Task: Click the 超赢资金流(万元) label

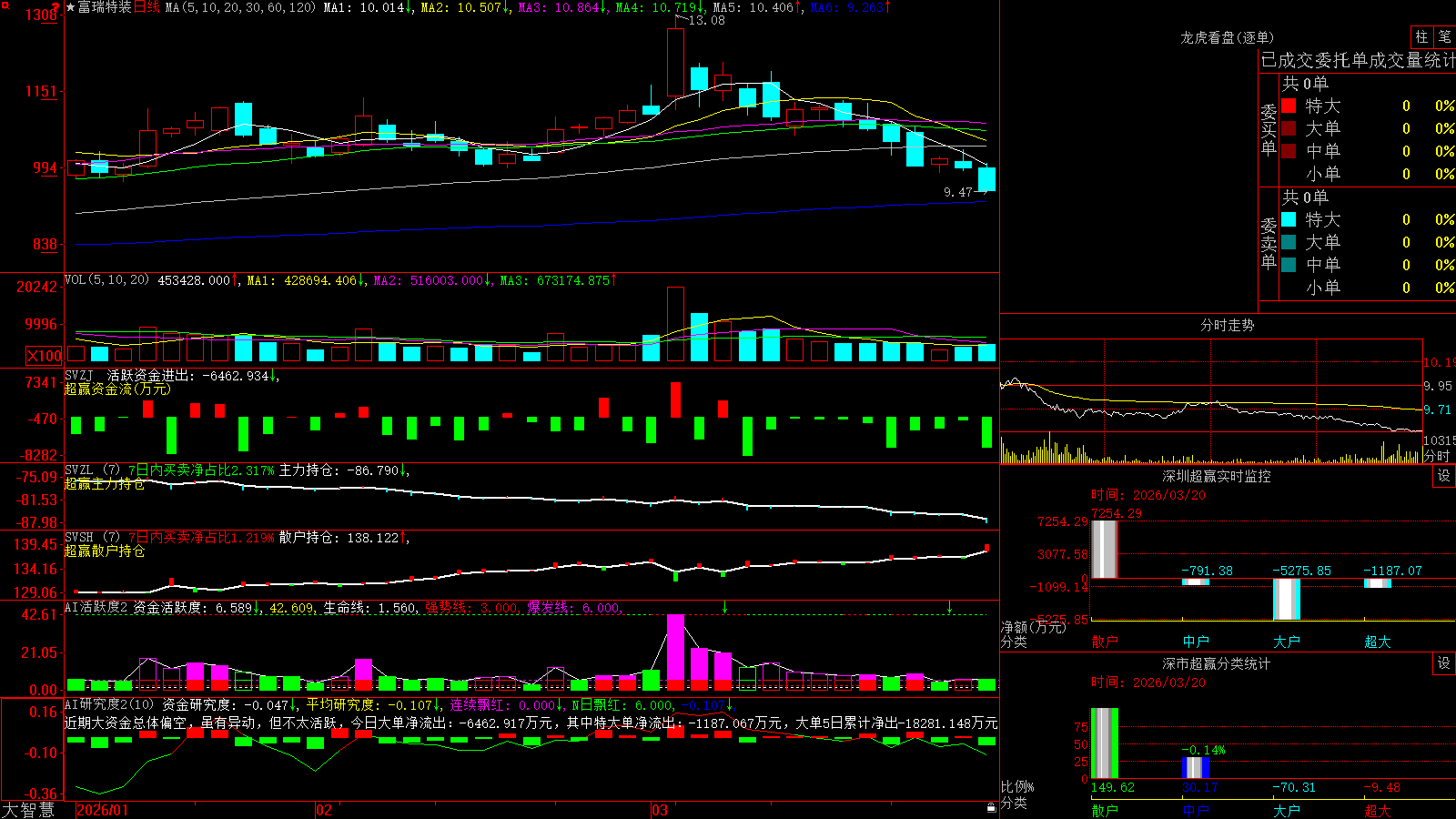Action: tap(117, 389)
